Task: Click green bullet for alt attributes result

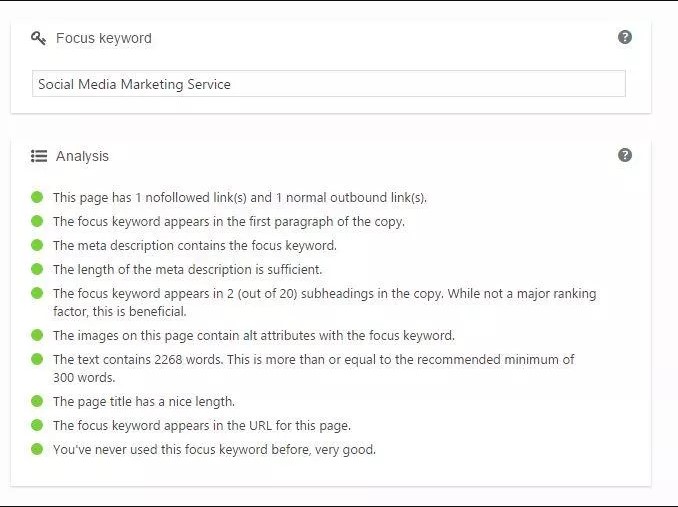Action: point(37,335)
